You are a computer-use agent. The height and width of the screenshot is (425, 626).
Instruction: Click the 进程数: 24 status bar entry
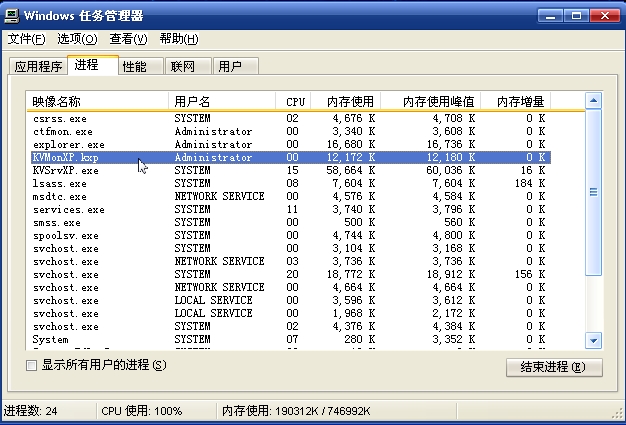click(x=31, y=411)
